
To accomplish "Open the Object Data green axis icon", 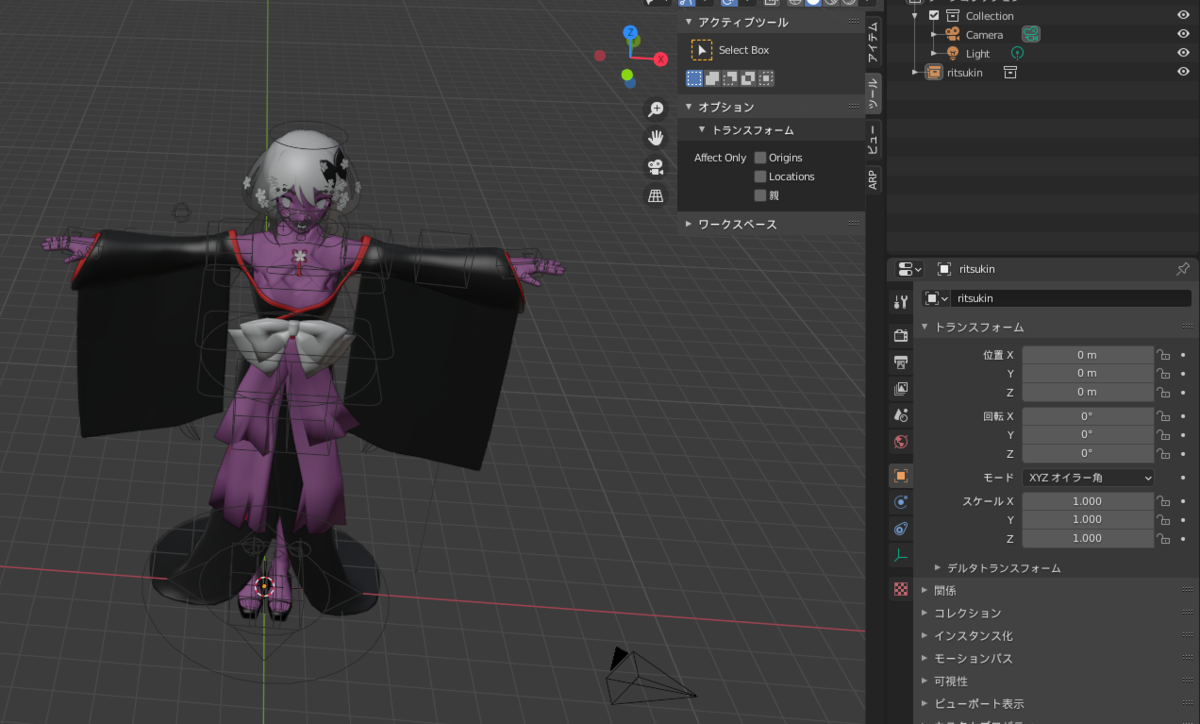I will [x=901, y=554].
